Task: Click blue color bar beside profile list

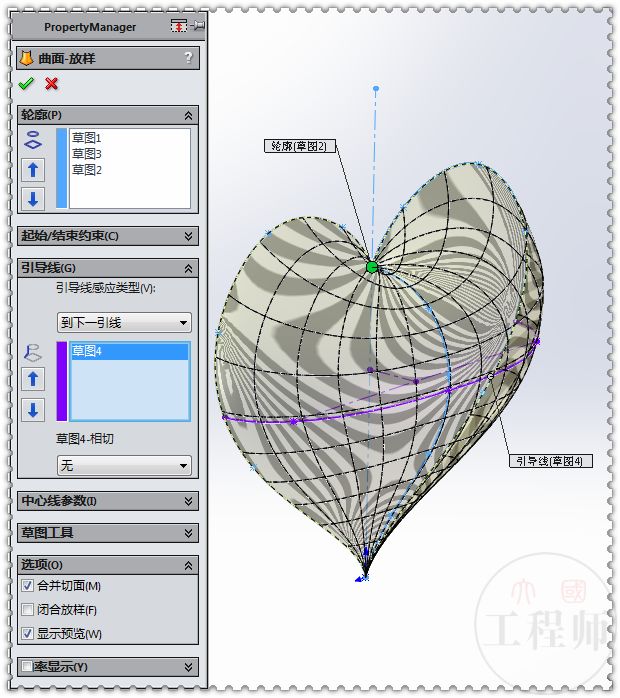Action: click(61, 168)
